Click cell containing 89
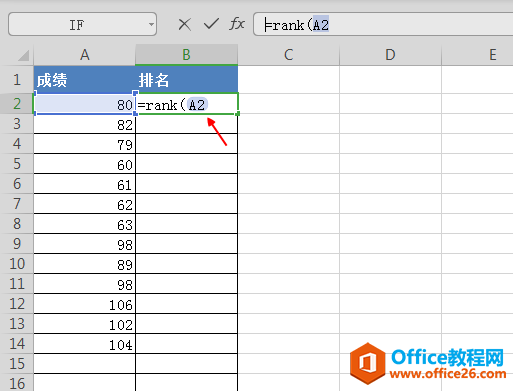The width and height of the screenshot is (513, 391). pos(85,264)
